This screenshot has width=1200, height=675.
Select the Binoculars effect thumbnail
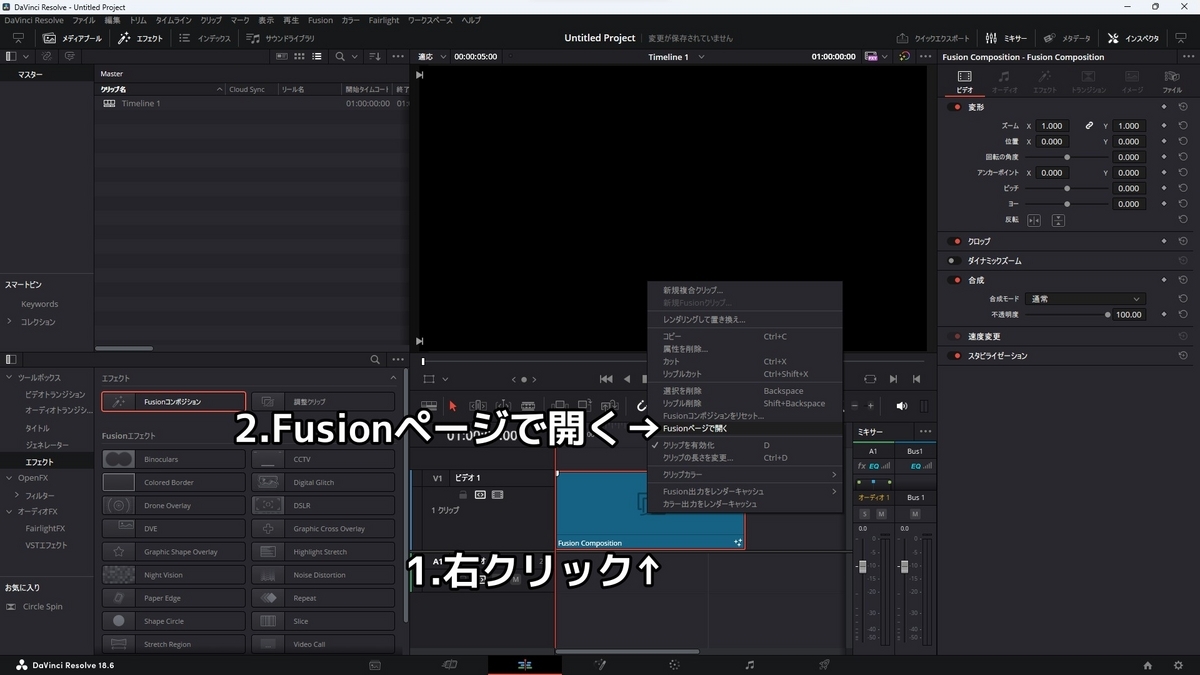pos(118,458)
